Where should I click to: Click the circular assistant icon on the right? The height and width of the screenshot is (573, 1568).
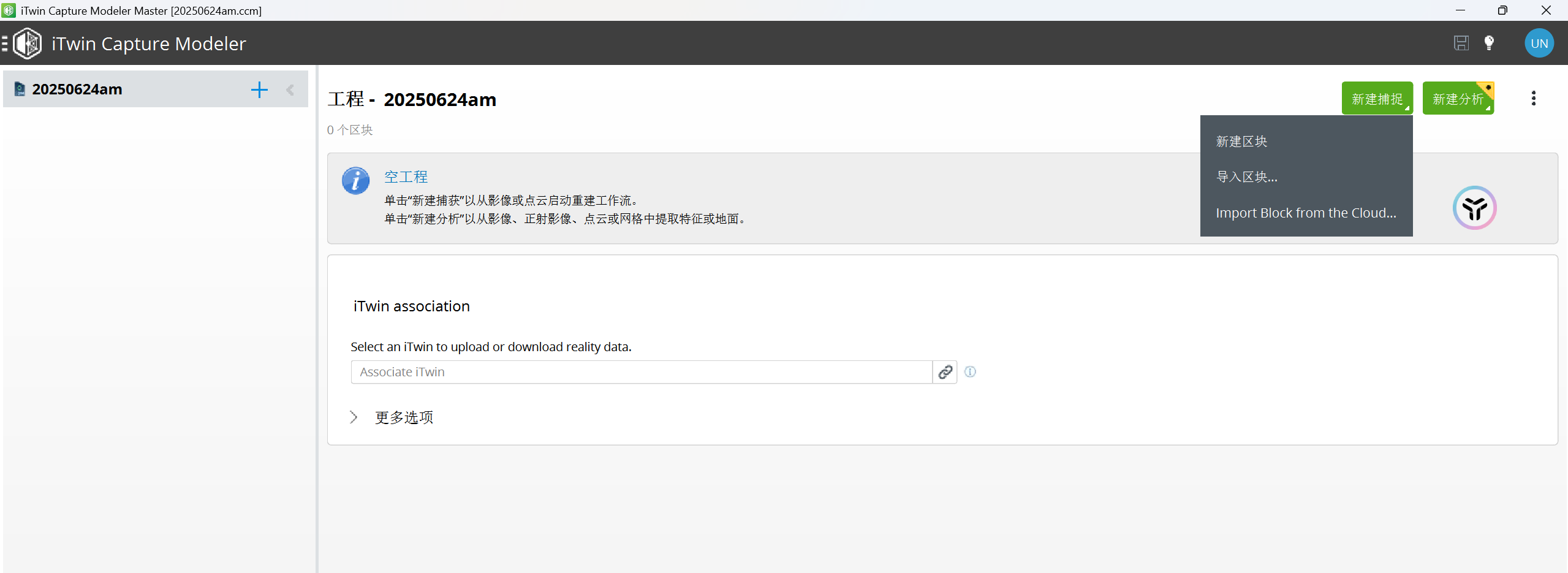(1474, 208)
